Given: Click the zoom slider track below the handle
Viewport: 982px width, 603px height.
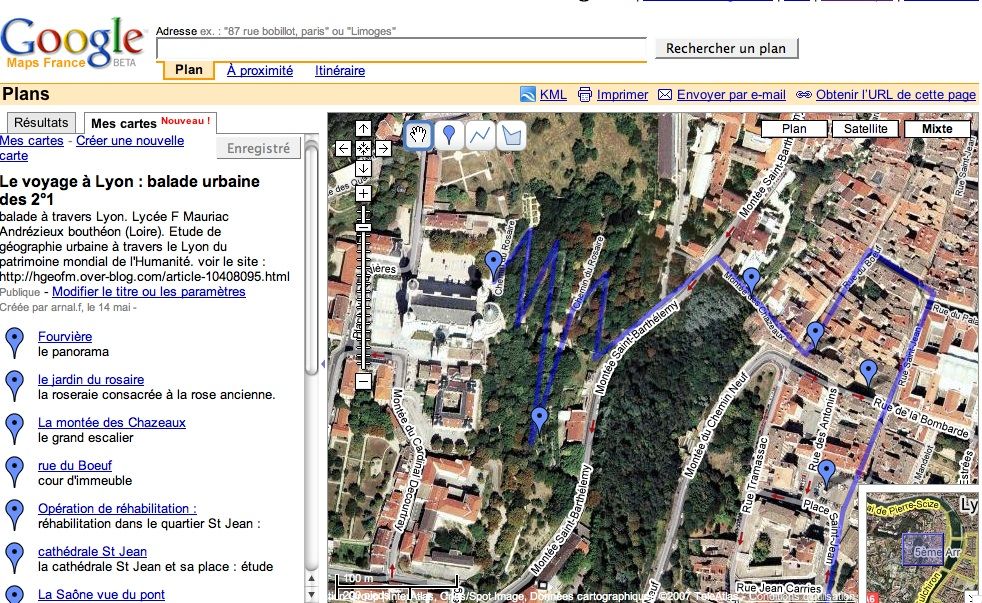Looking at the screenshot, I should [x=363, y=299].
